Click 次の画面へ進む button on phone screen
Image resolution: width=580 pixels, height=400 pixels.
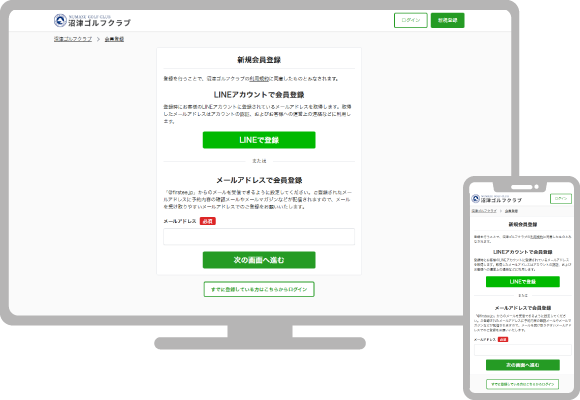[523, 365]
